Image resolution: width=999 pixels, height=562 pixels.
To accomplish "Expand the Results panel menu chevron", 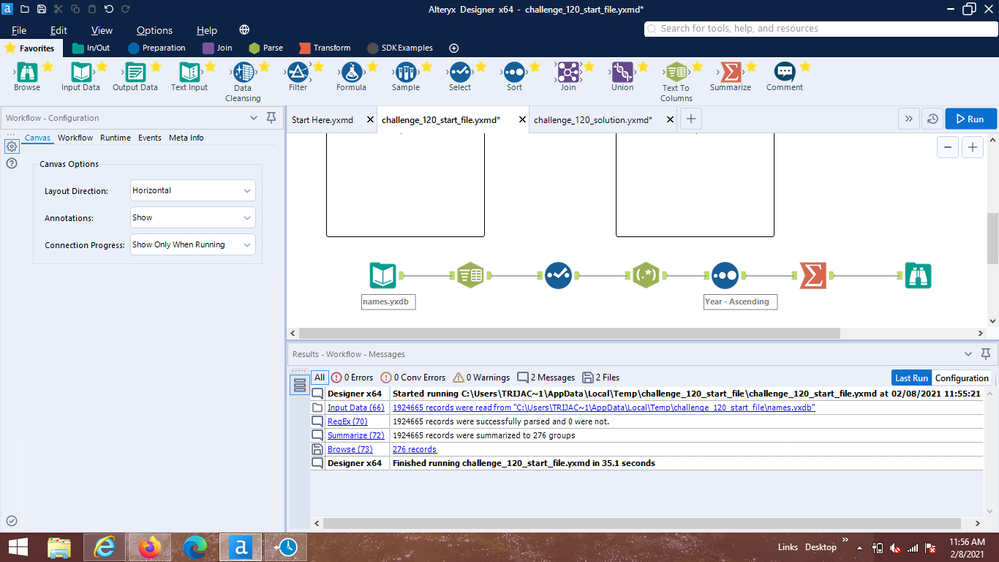I will click(968, 354).
